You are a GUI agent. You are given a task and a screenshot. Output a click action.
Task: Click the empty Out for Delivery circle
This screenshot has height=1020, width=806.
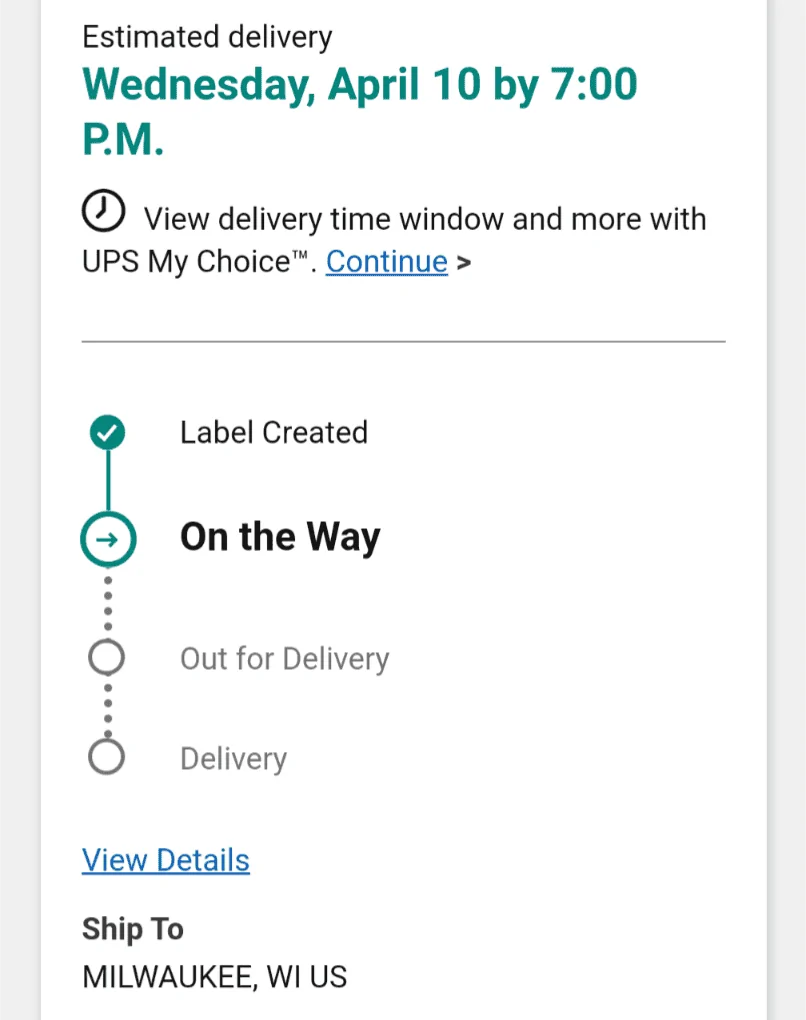107,657
